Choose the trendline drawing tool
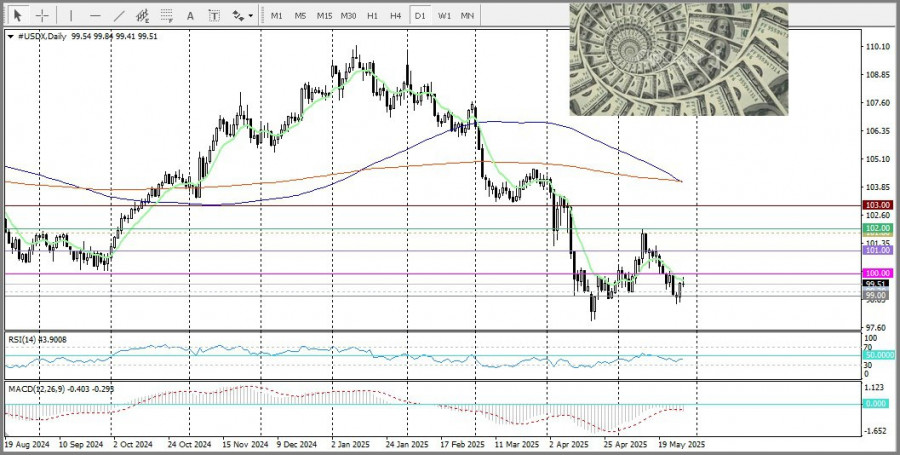This screenshot has height=455, width=900. click(119, 15)
